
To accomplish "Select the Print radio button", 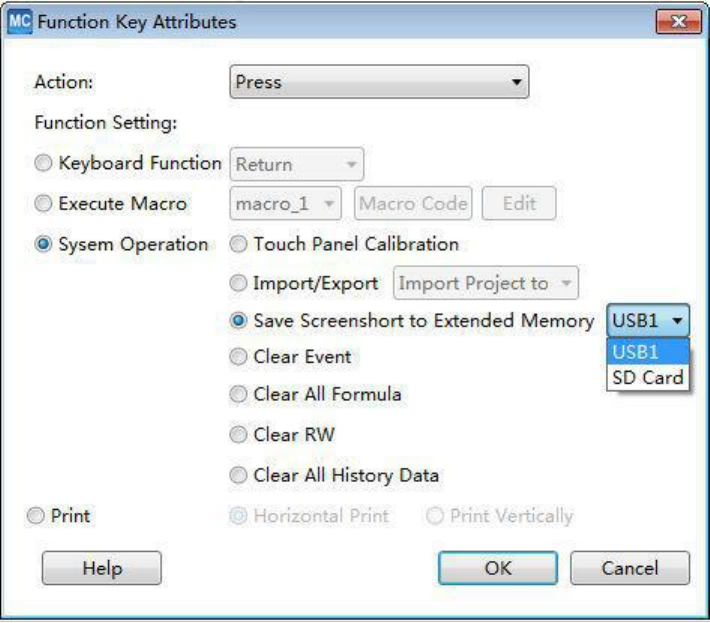I will 36,516.
